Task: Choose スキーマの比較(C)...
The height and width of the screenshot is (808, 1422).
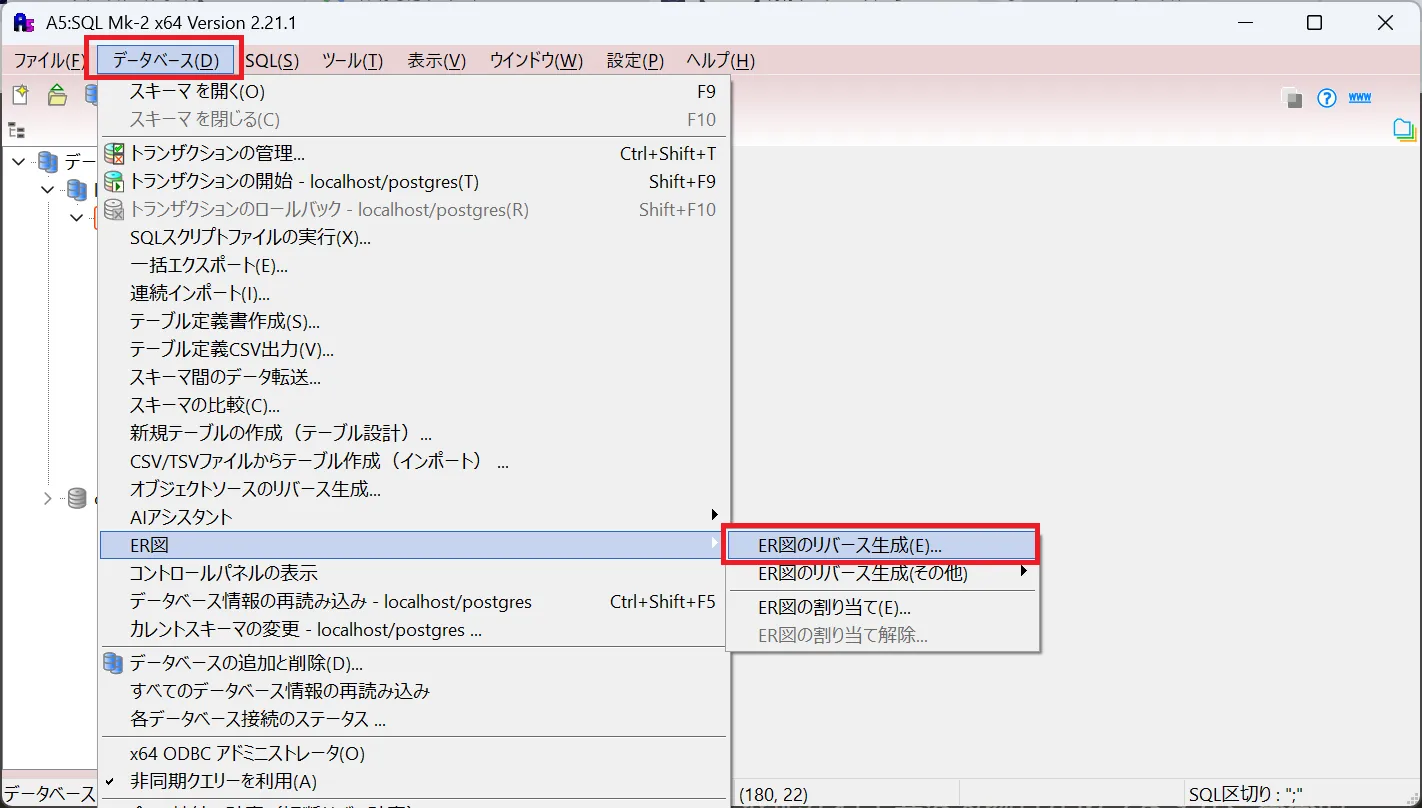Action: pos(414,406)
